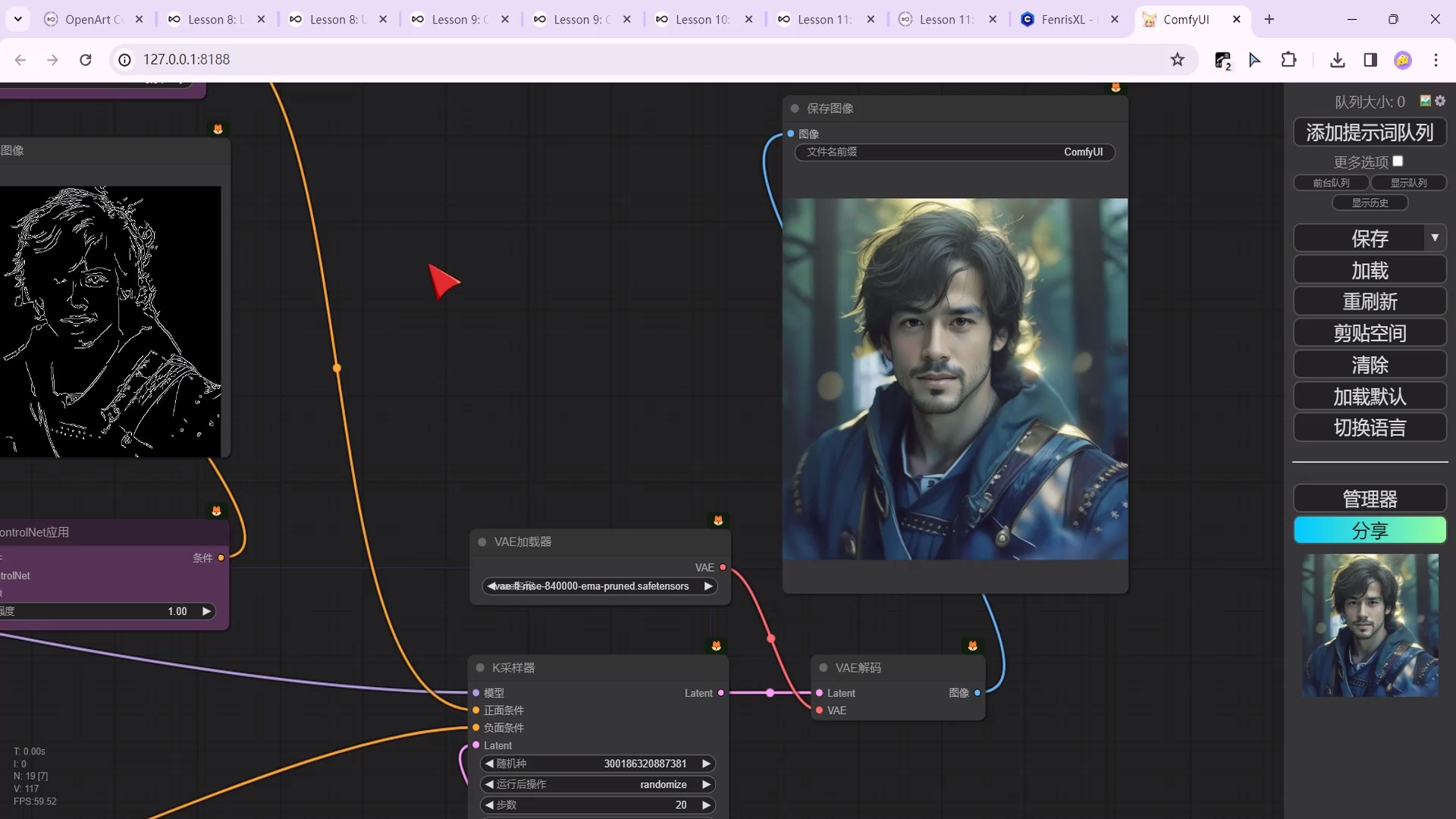The width and height of the screenshot is (1456, 819).
Task: Switch to the Lesson 10 browser tab
Action: (698, 20)
